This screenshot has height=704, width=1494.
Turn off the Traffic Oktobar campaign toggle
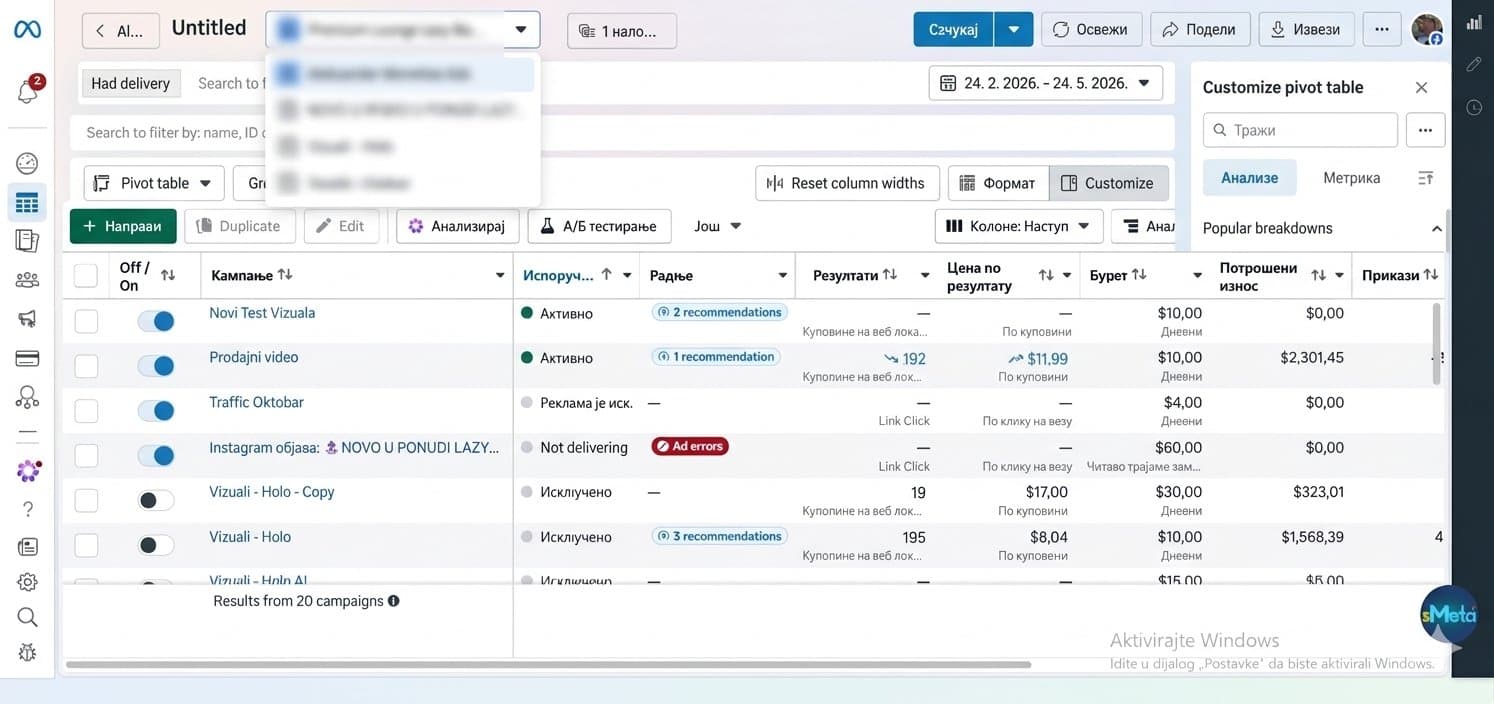[156, 411]
